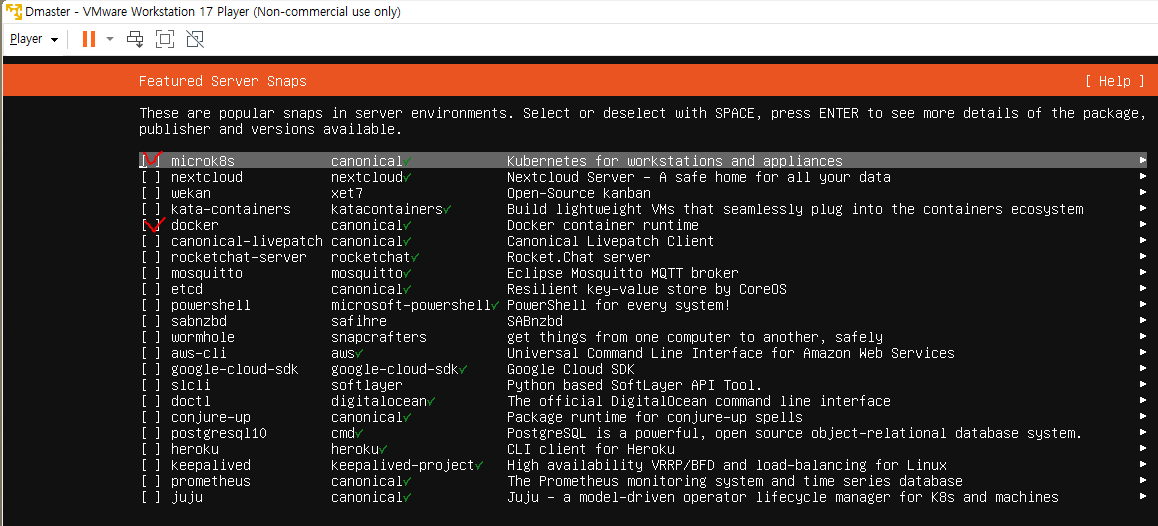1158x526 pixels.
Task: Click 'Open-Source kanban' description
Action: 579,193
